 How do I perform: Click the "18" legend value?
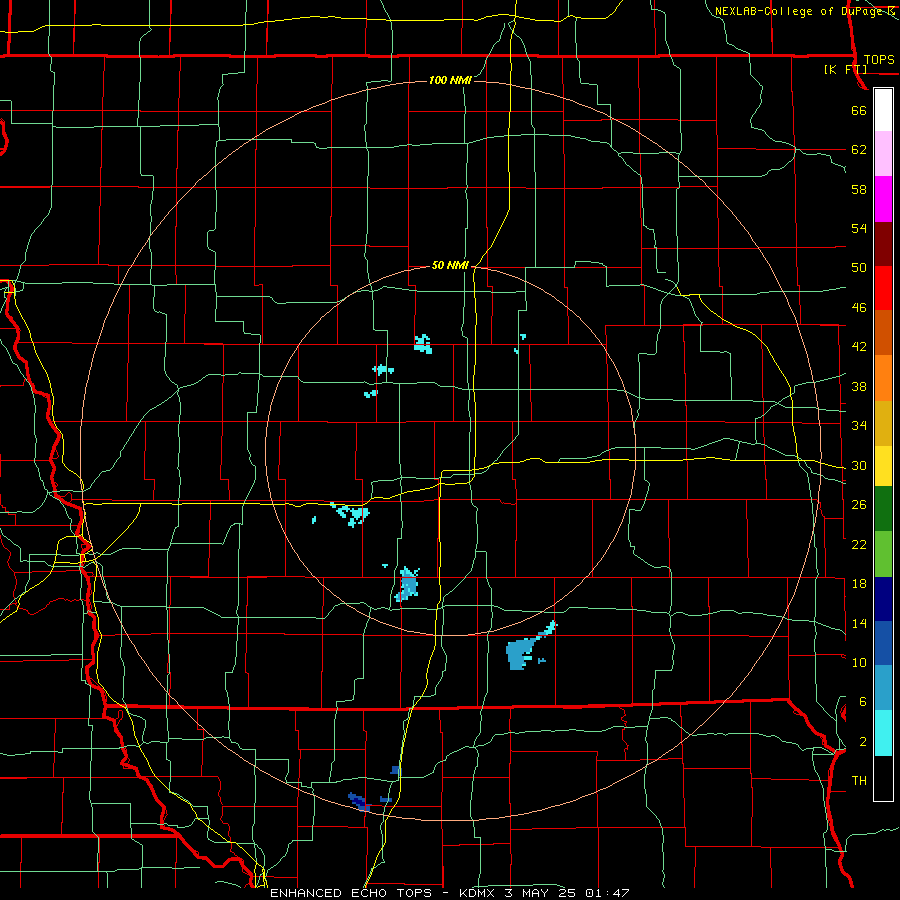tap(859, 584)
